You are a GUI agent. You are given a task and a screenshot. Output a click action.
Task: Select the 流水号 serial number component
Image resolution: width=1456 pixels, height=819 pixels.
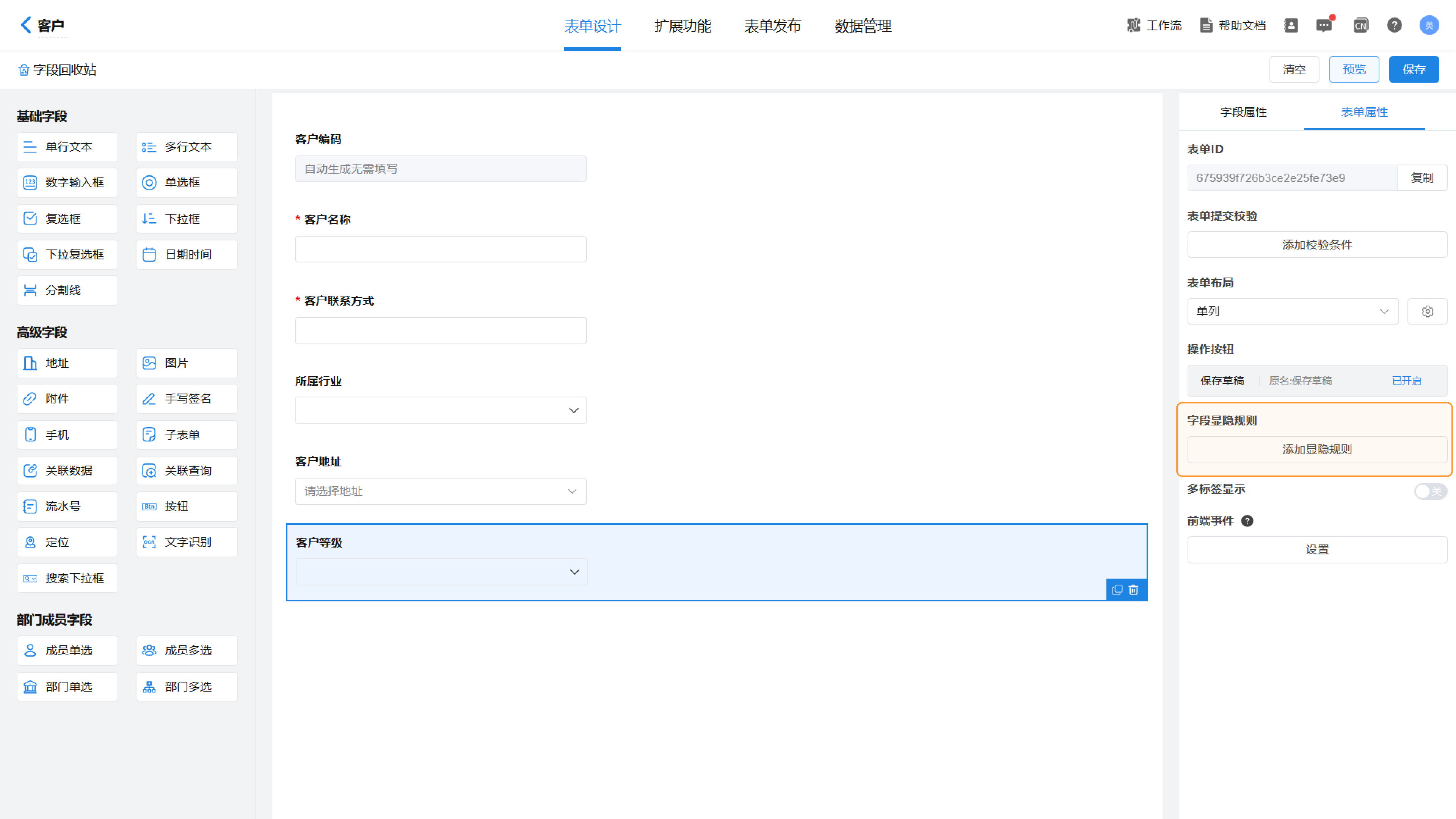coord(67,507)
